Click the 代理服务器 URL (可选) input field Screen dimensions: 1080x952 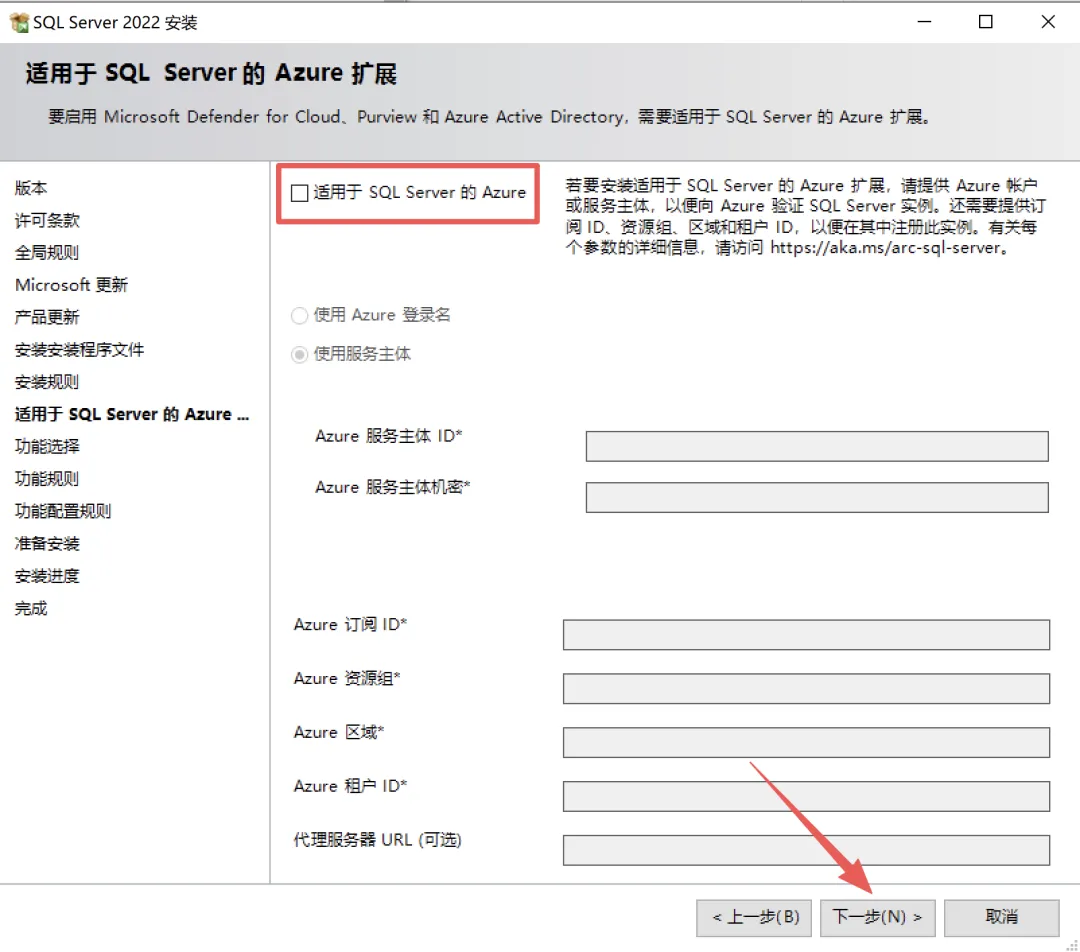click(x=806, y=850)
